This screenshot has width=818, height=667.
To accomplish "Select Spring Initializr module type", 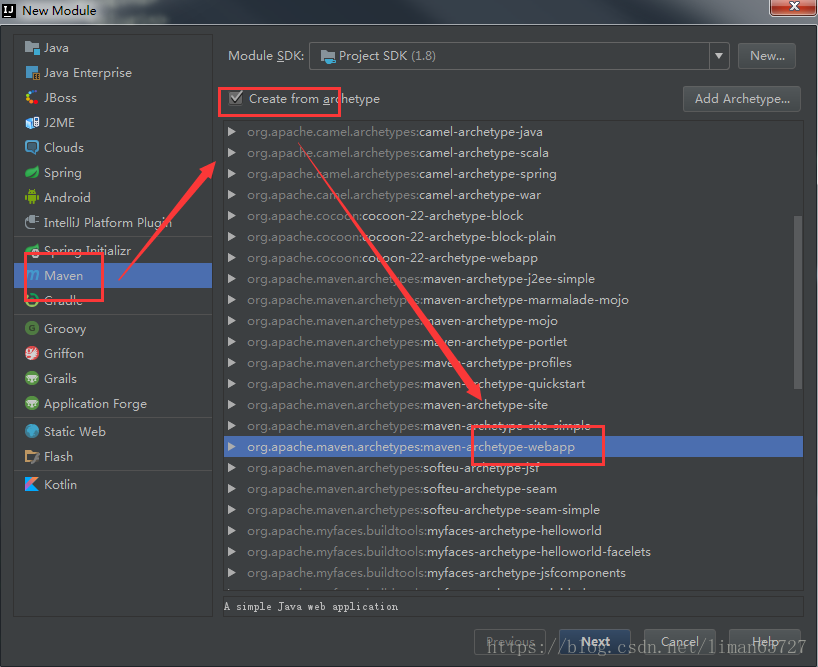I will pos(113,250).
